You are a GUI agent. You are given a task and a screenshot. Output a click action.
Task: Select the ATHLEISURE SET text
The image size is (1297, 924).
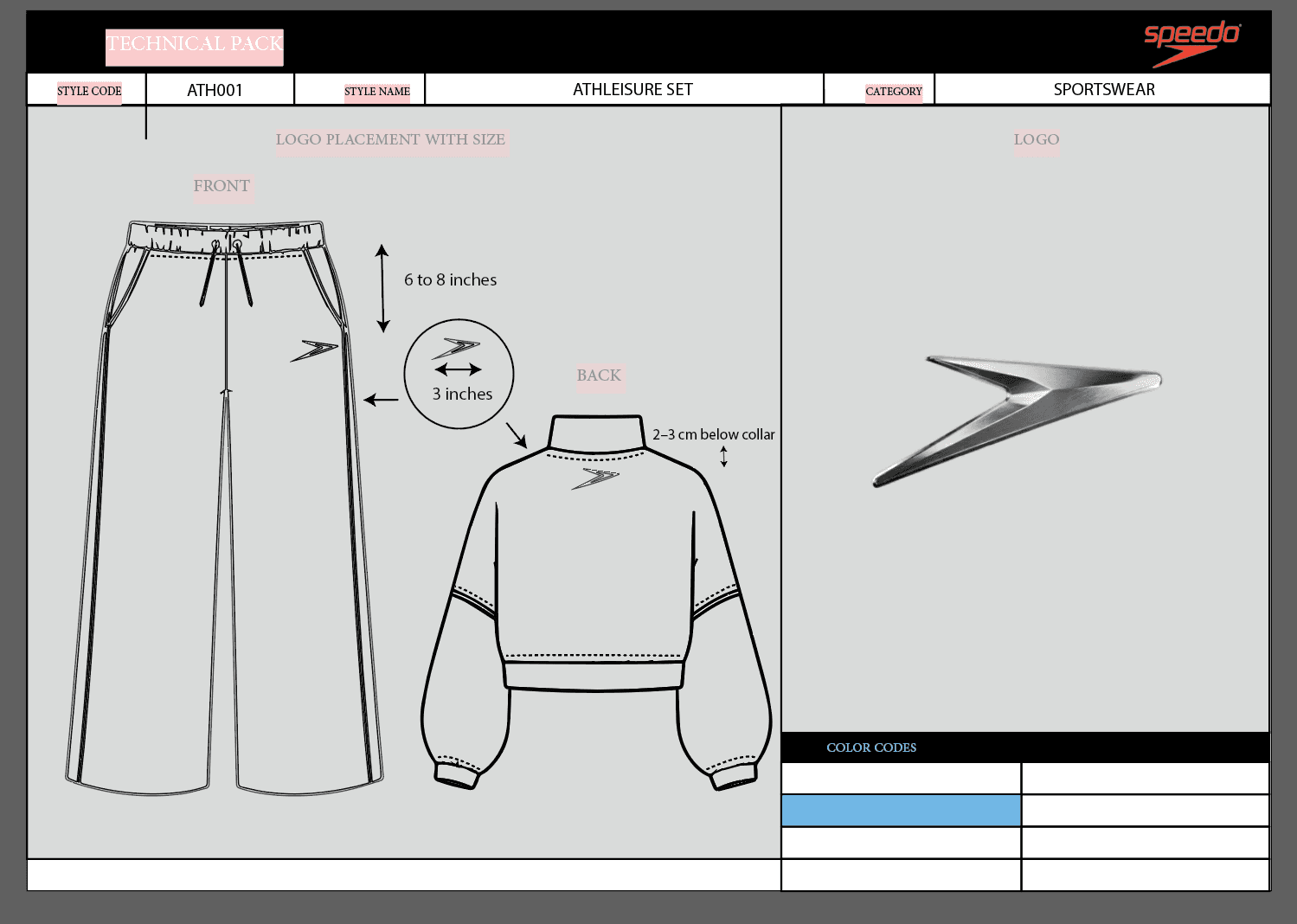(x=632, y=89)
